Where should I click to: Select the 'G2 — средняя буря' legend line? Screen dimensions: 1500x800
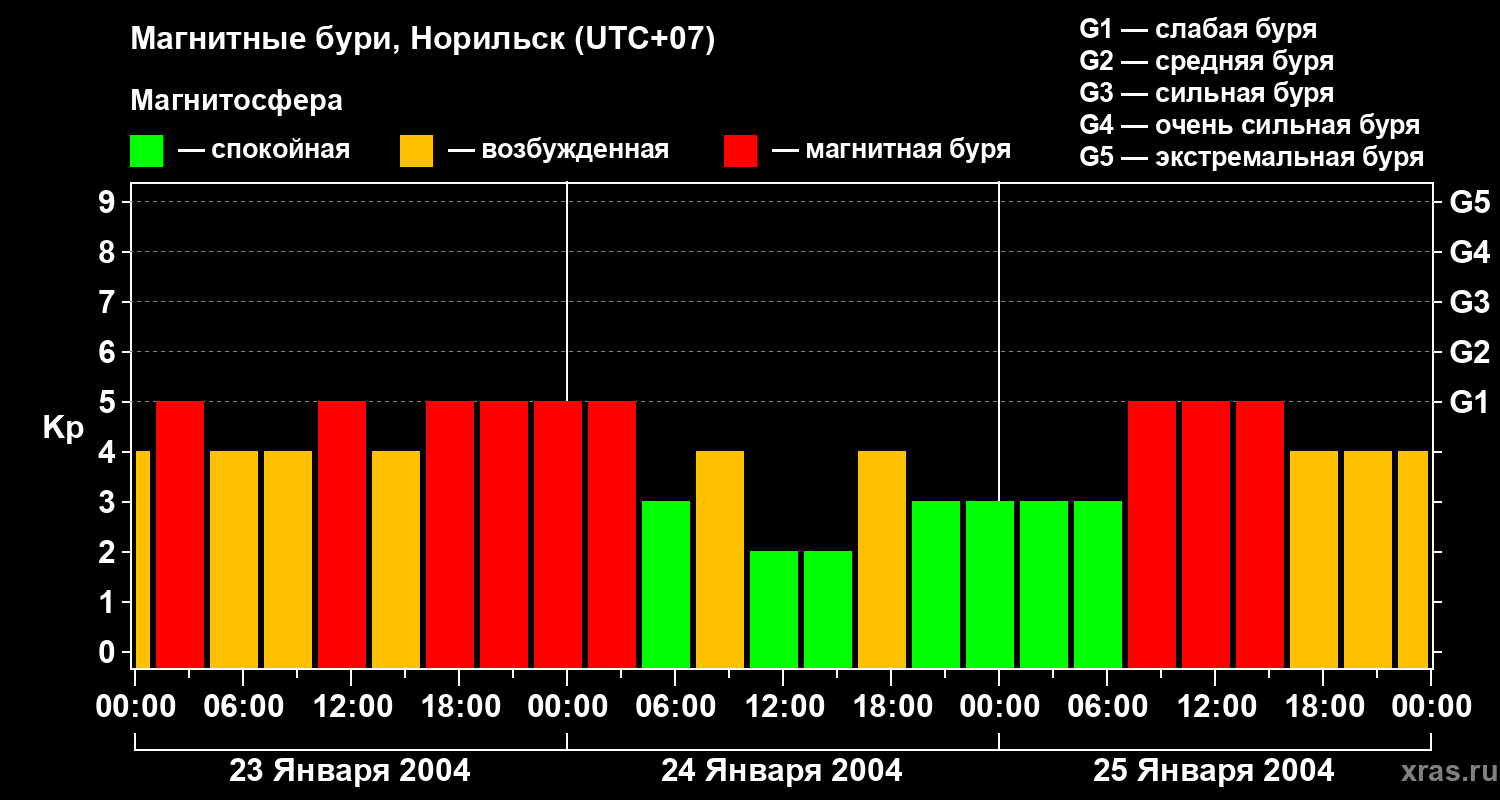coord(1207,61)
